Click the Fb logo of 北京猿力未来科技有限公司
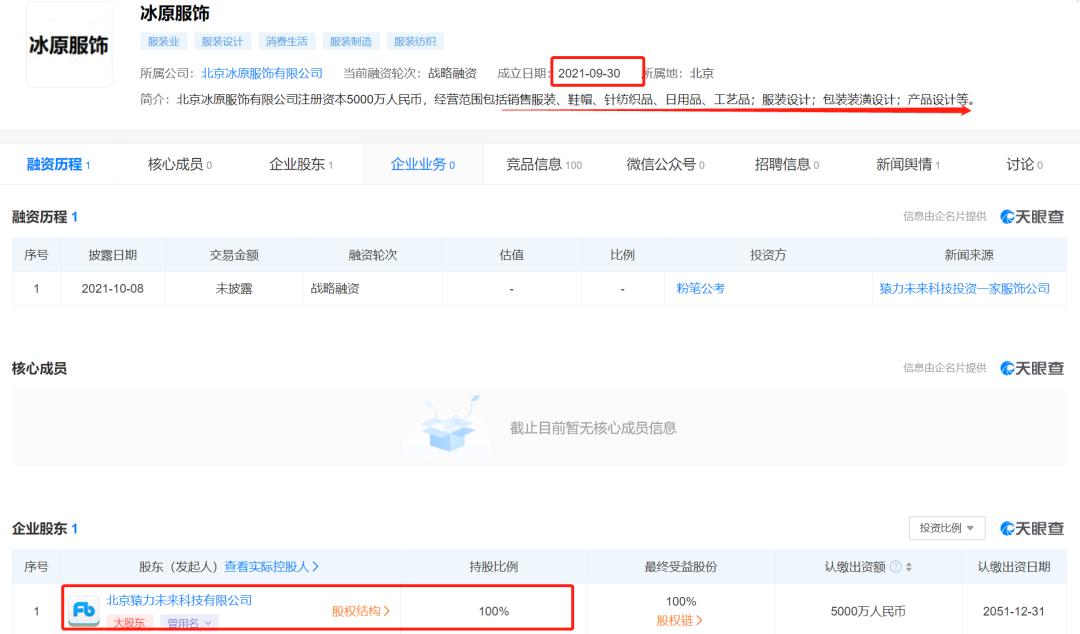Viewport: 1080px width, 634px height. tap(84, 610)
